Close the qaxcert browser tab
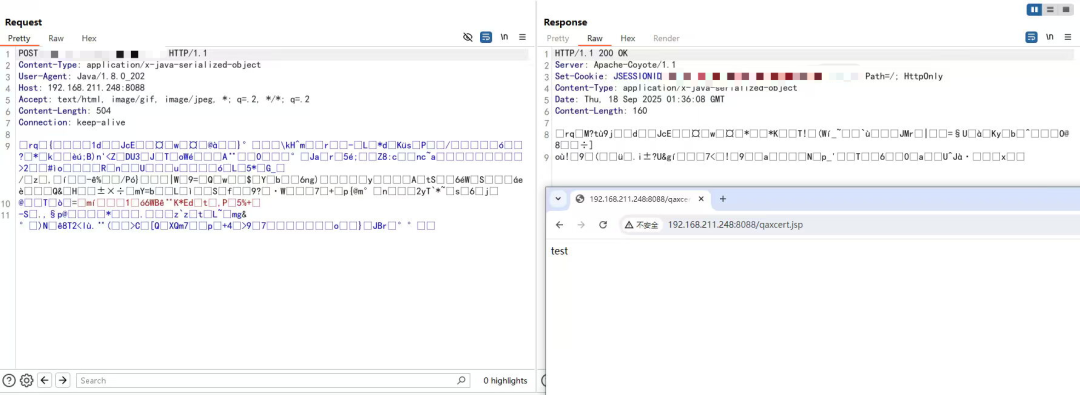This screenshot has width=1080, height=395. click(701, 199)
